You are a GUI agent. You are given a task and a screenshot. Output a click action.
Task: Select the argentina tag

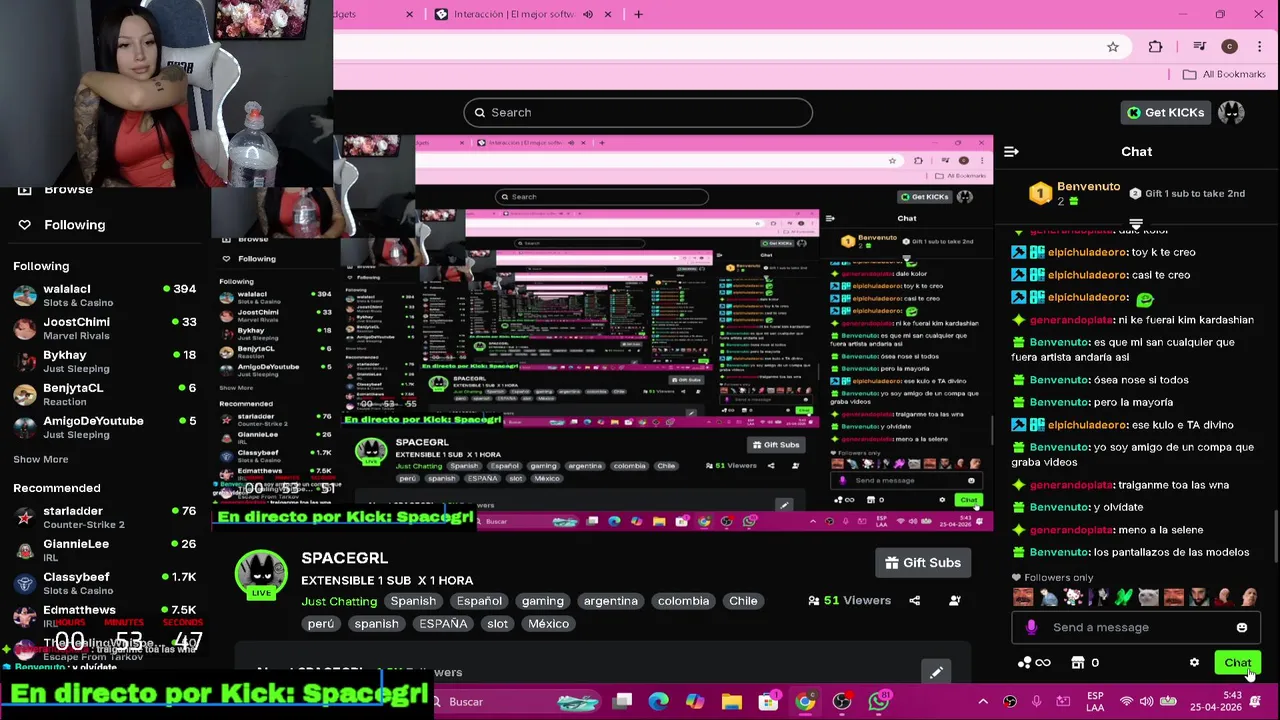[x=610, y=601]
